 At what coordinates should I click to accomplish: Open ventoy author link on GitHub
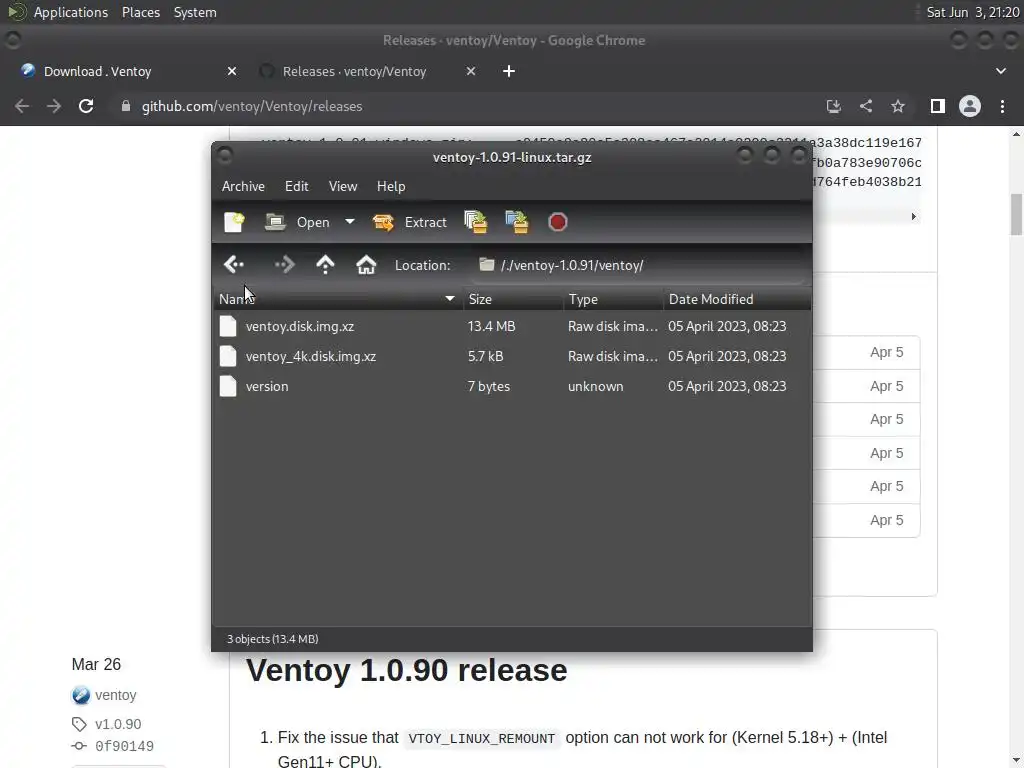[116, 695]
